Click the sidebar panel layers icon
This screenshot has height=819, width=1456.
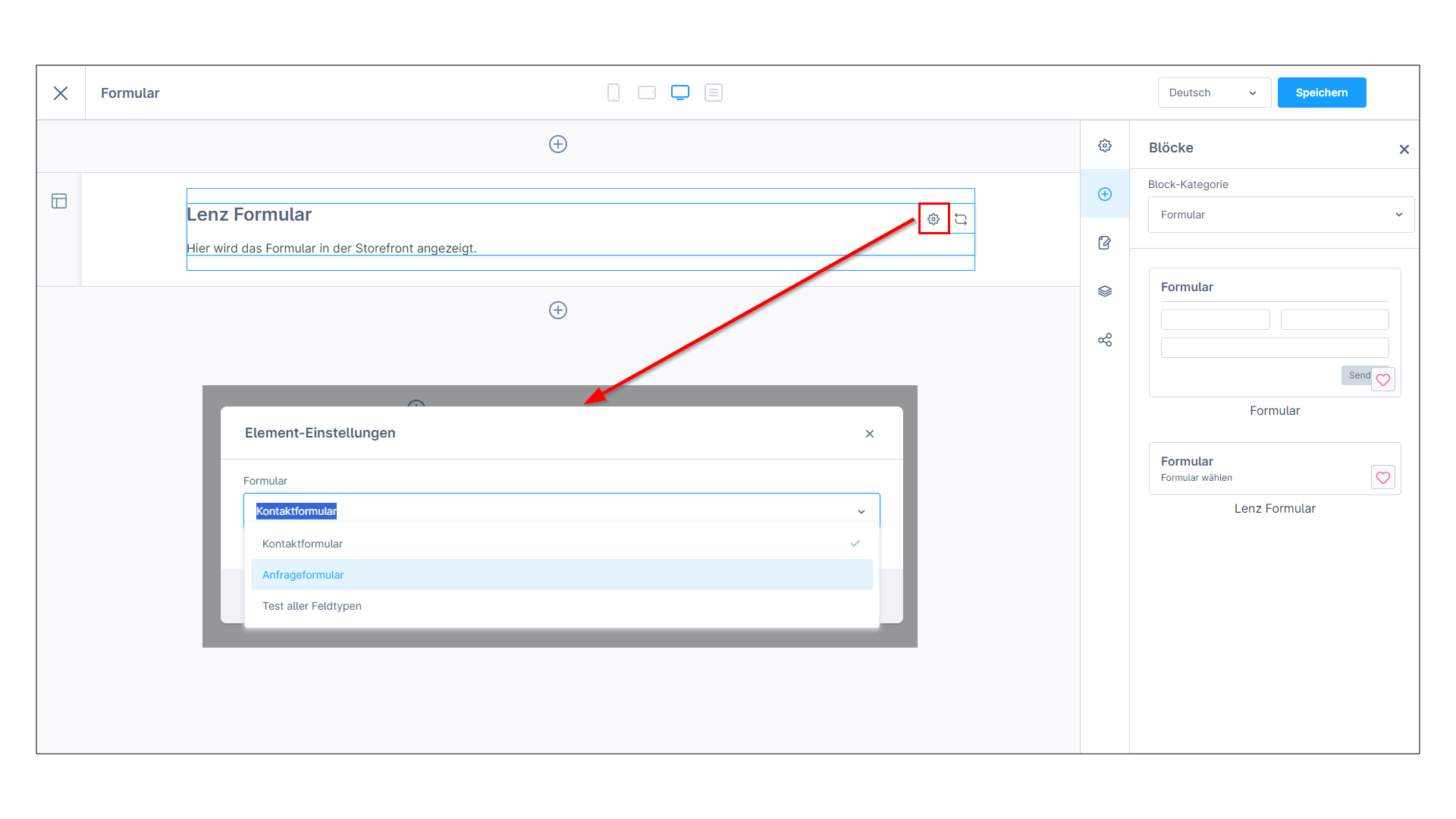pos(1105,291)
